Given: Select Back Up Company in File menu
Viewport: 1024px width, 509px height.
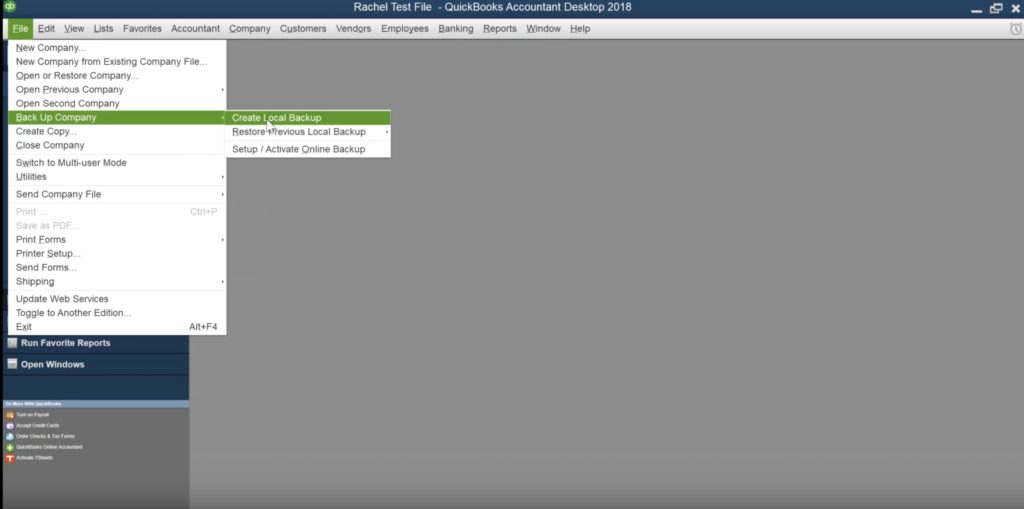Looking at the screenshot, I should (117, 118).
